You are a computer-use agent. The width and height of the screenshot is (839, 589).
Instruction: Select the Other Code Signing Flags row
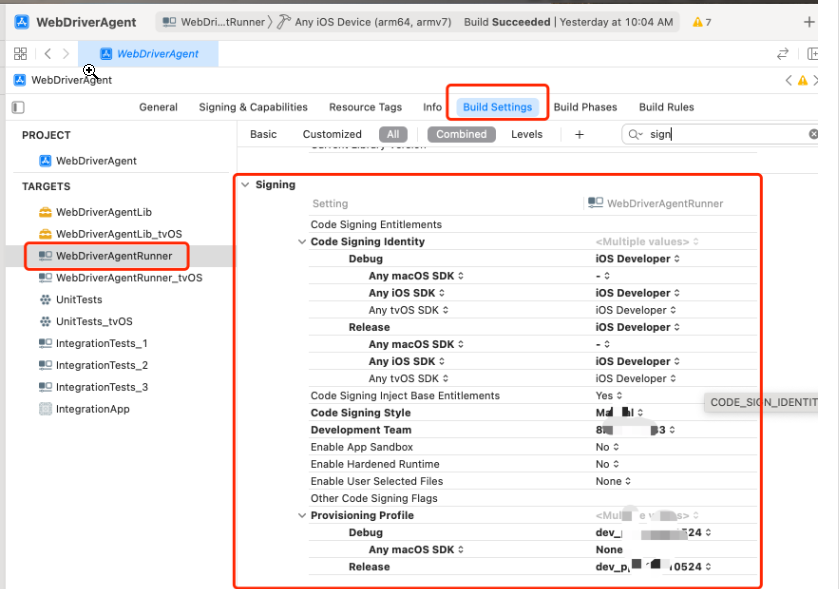click(x=532, y=499)
